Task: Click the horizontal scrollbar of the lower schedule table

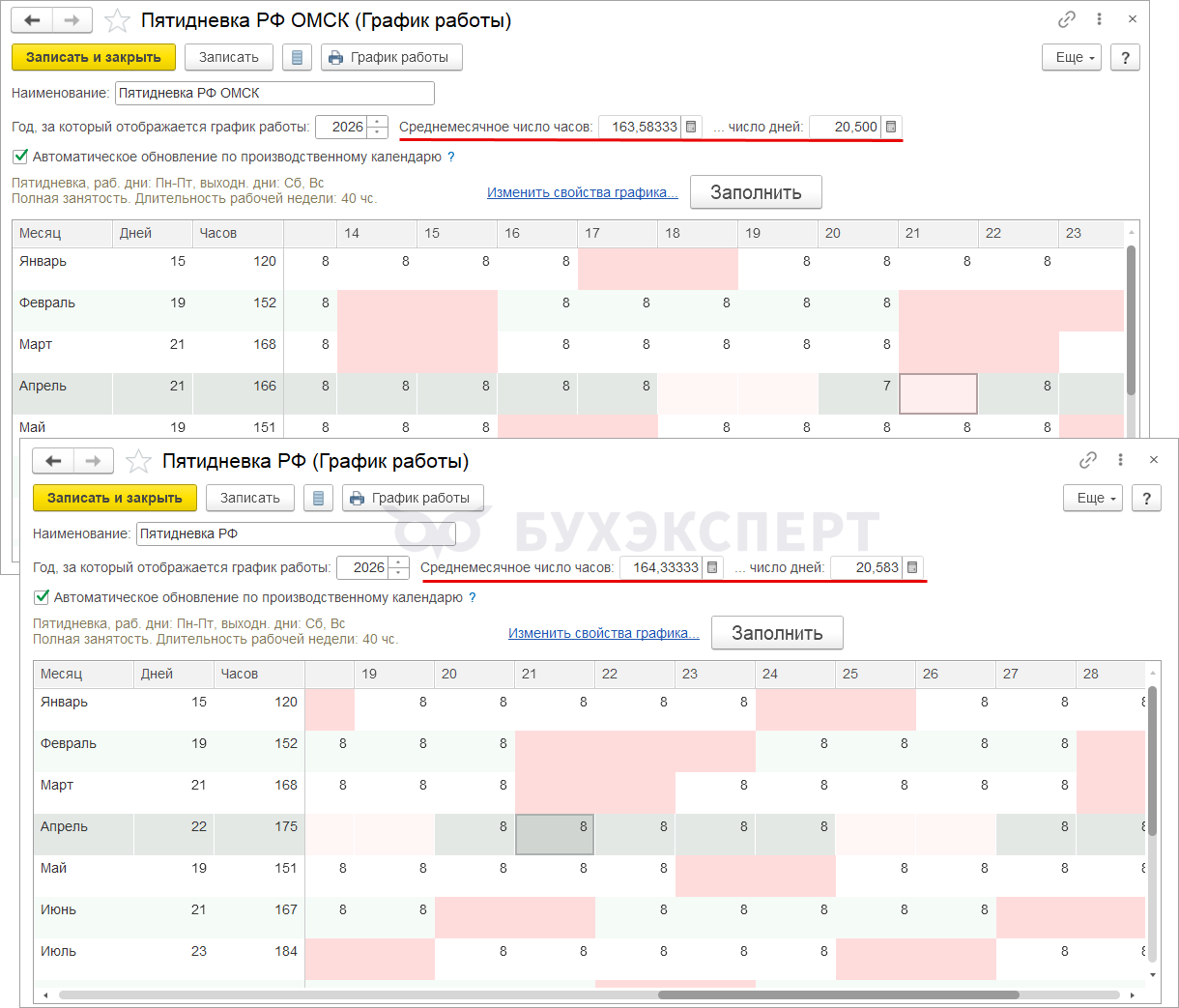Action: point(838,994)
